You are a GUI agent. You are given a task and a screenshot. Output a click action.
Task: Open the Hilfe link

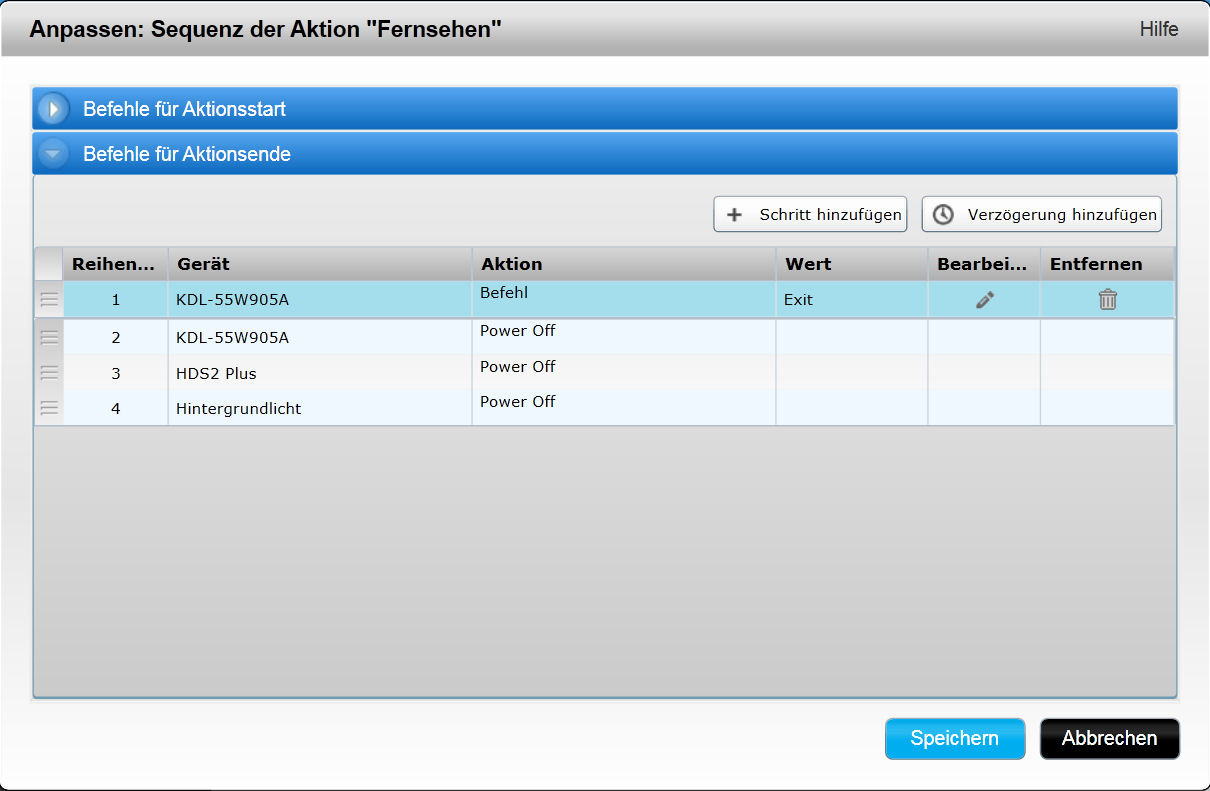click(1158, 29)
